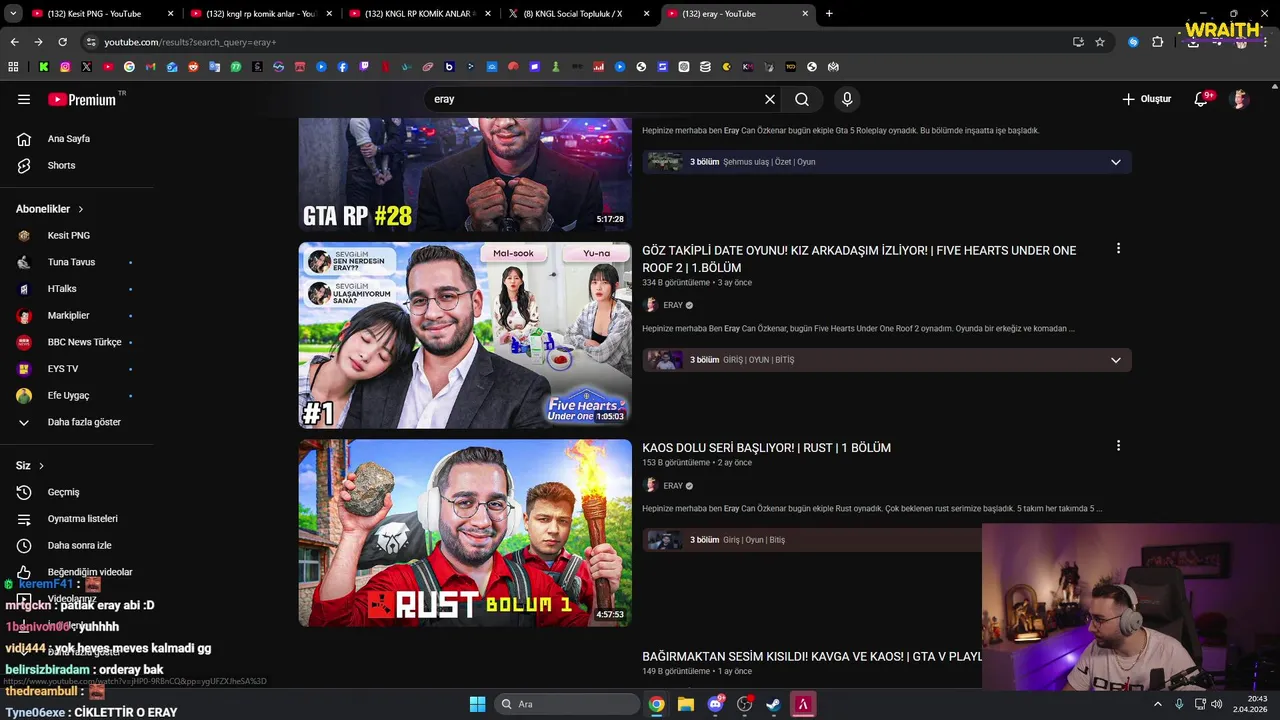Open the tab search dropdown arrow
The width and height of the screenshot is (1280, 720).
click(x=13, y=14)
